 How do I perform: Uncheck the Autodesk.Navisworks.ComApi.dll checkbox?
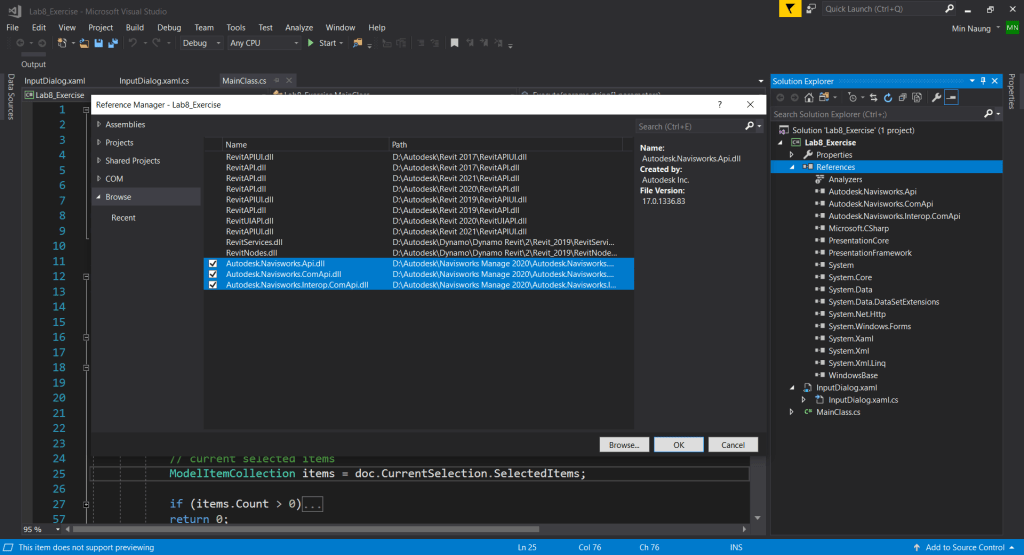(212, 273)
